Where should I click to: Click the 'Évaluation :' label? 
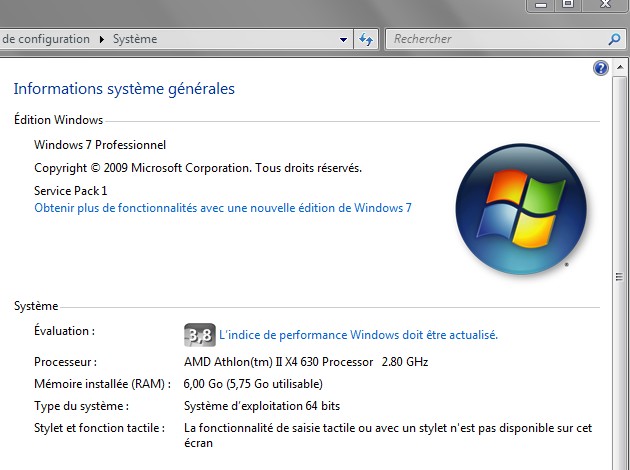(x=64, y=331)
